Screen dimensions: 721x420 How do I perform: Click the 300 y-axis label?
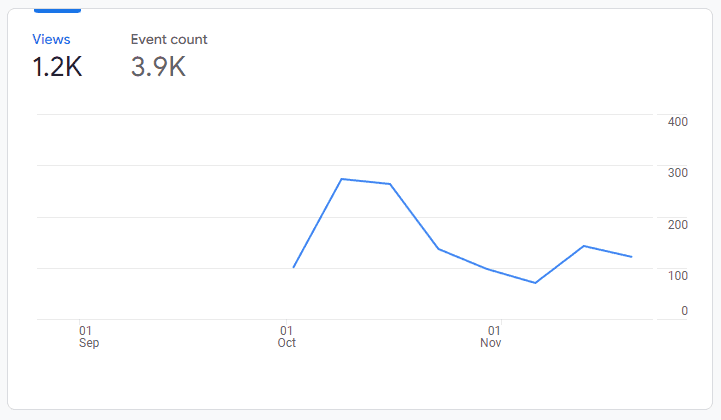pos(678,173)
